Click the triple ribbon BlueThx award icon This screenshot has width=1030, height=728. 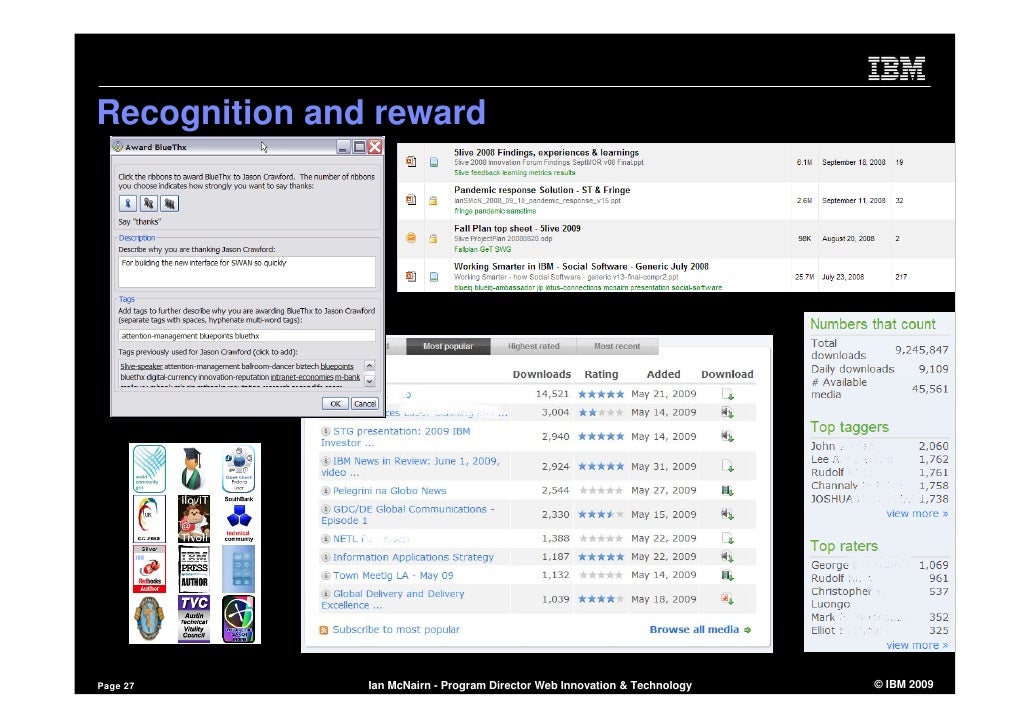(x=169, y=204)
